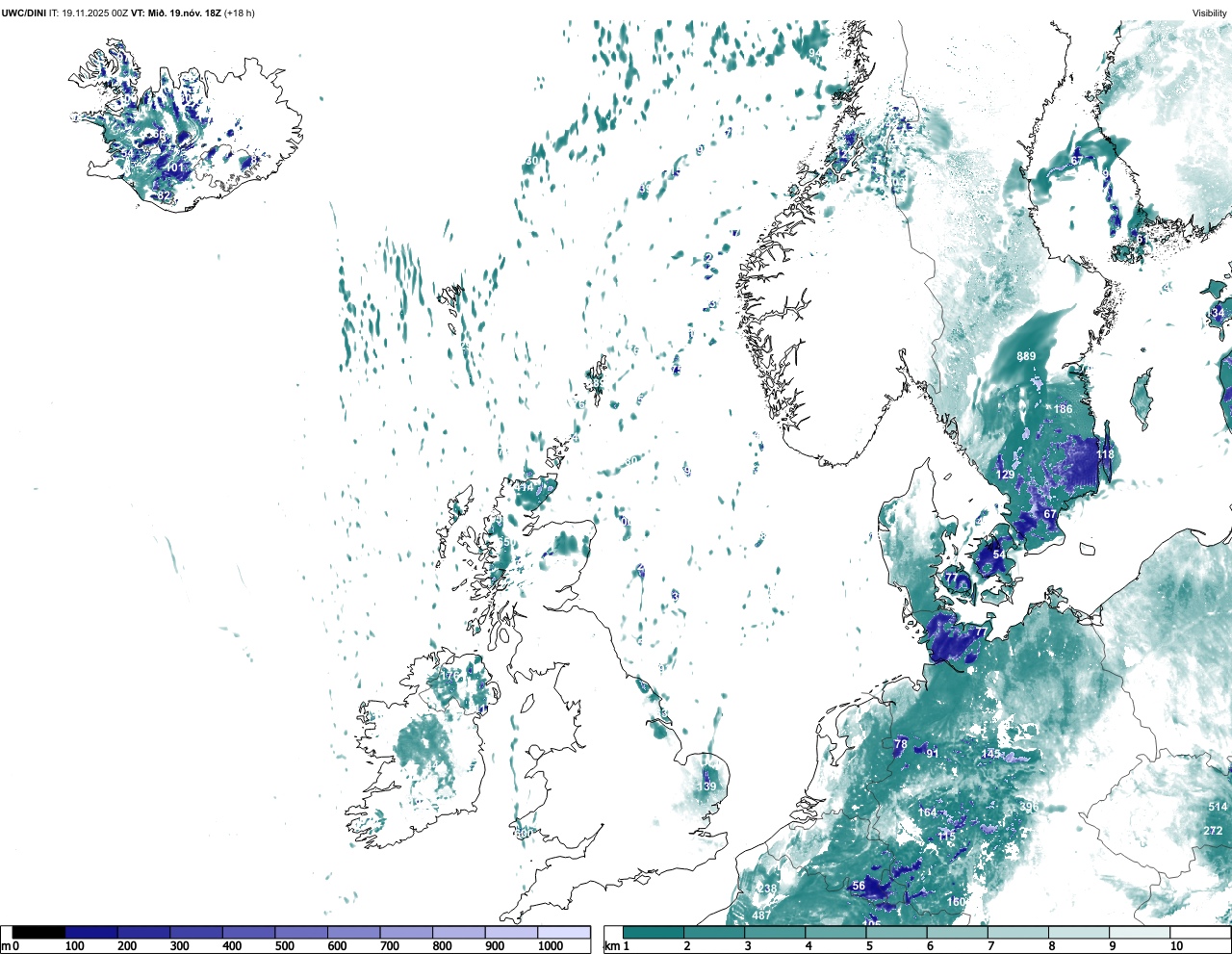Click the '(+18 h)' forecast offset
This screenshot has height=954, width=1232.
click(x=239, y=13)
